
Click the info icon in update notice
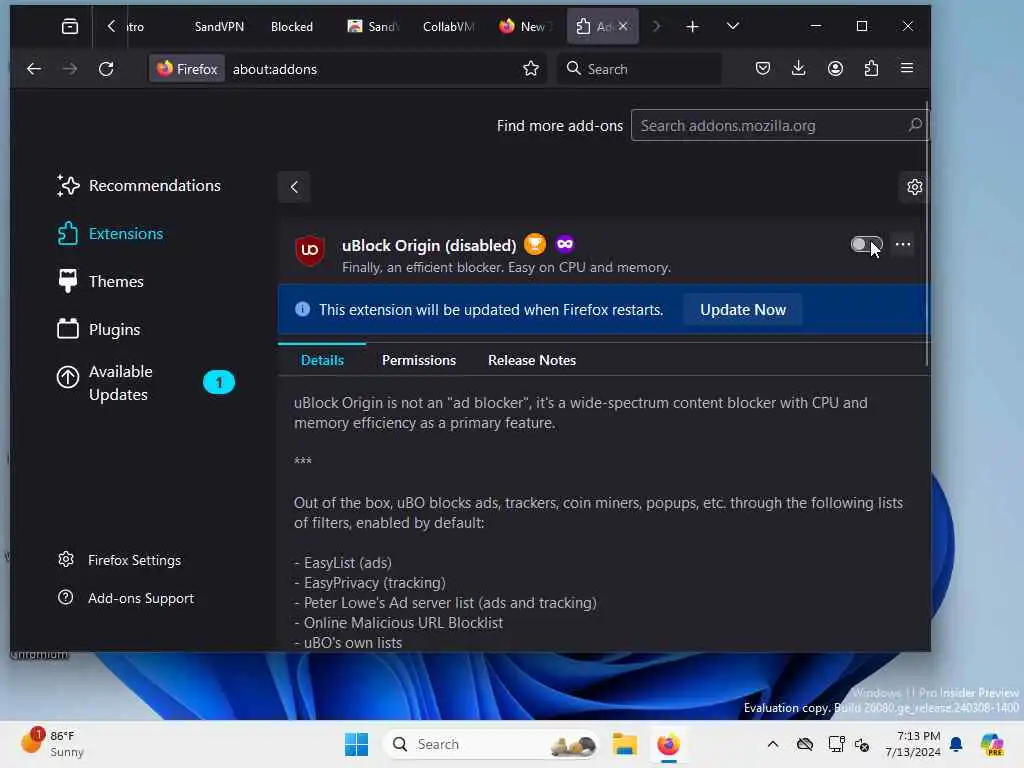pos(302,309)
